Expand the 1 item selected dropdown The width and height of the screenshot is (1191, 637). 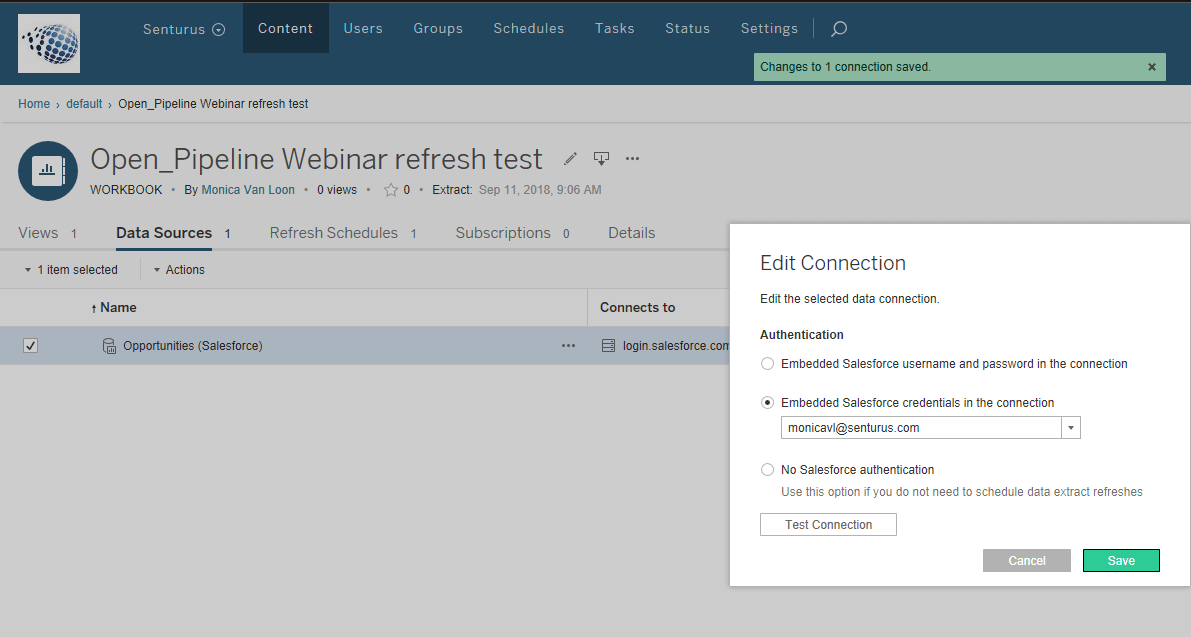coord(71,269)
